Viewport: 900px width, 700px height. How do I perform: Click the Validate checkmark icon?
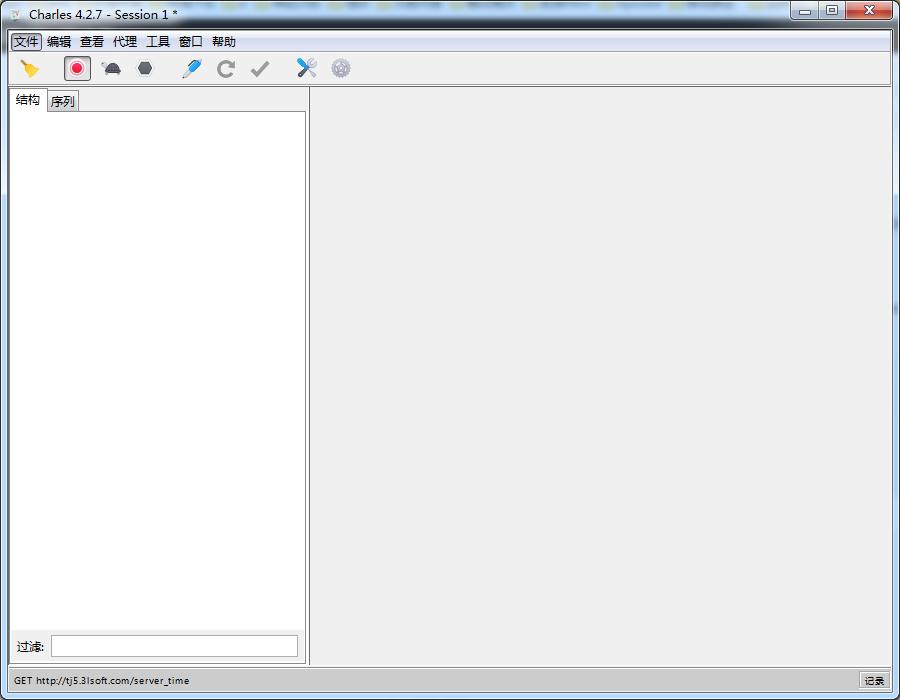tap(260, 68)
